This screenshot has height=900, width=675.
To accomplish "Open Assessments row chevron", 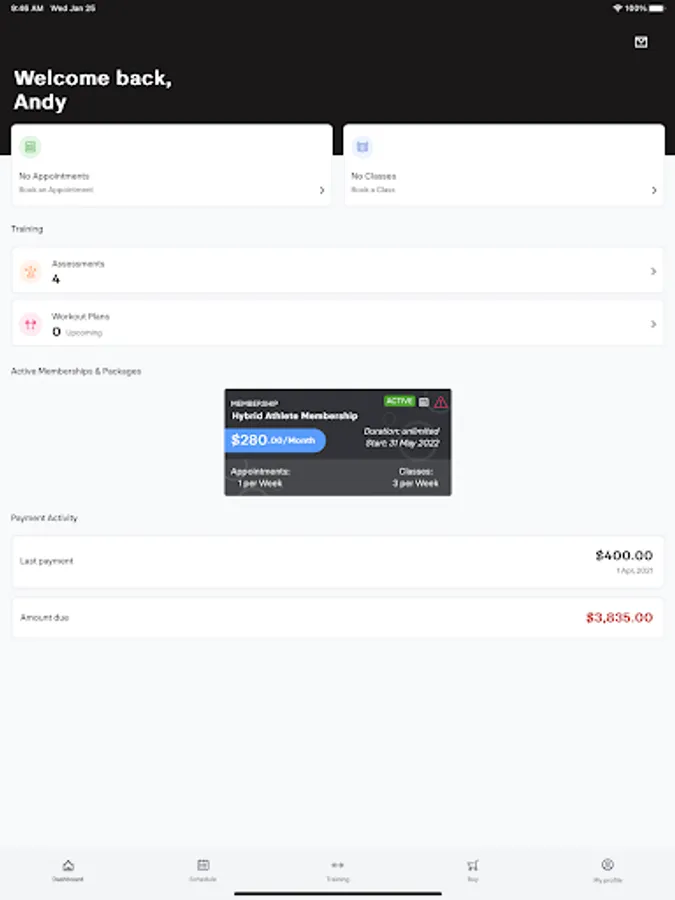I will click(653, 271).
